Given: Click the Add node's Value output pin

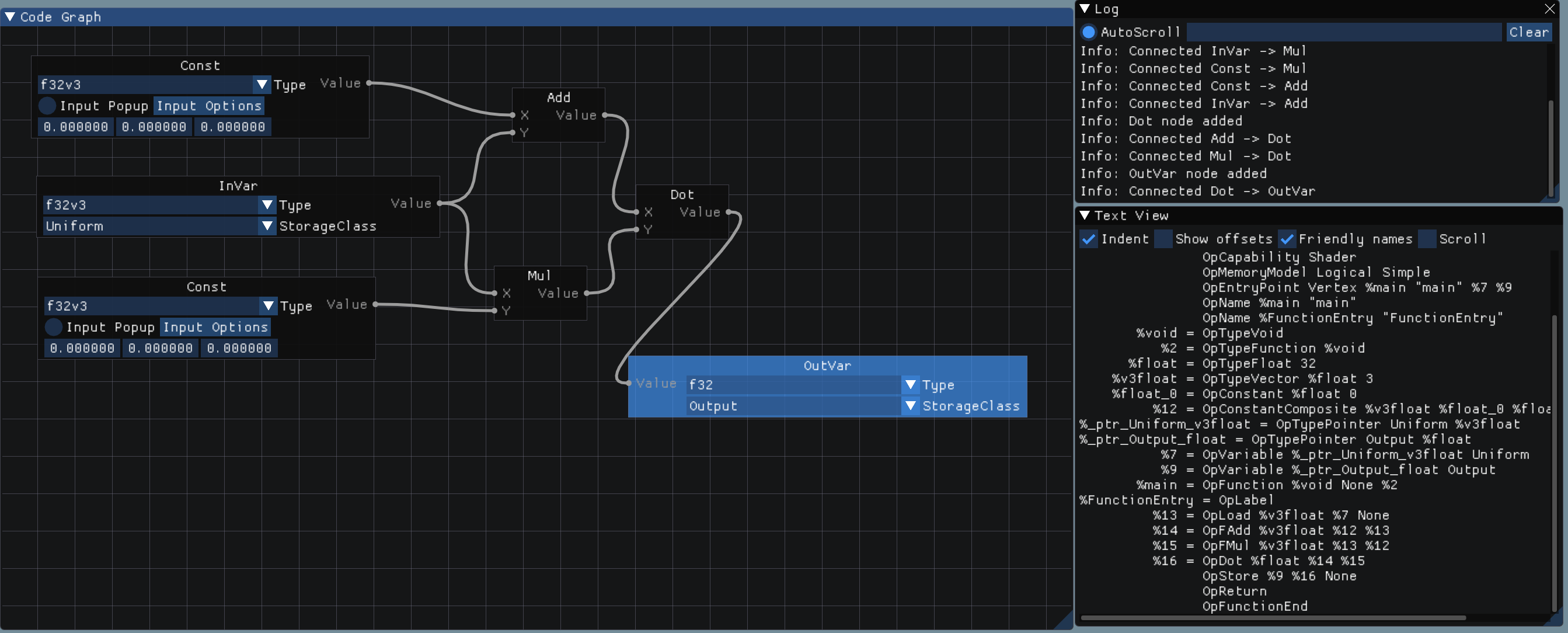Looking at the screenshot, I should pyautogui.click(x=604, y=115).
